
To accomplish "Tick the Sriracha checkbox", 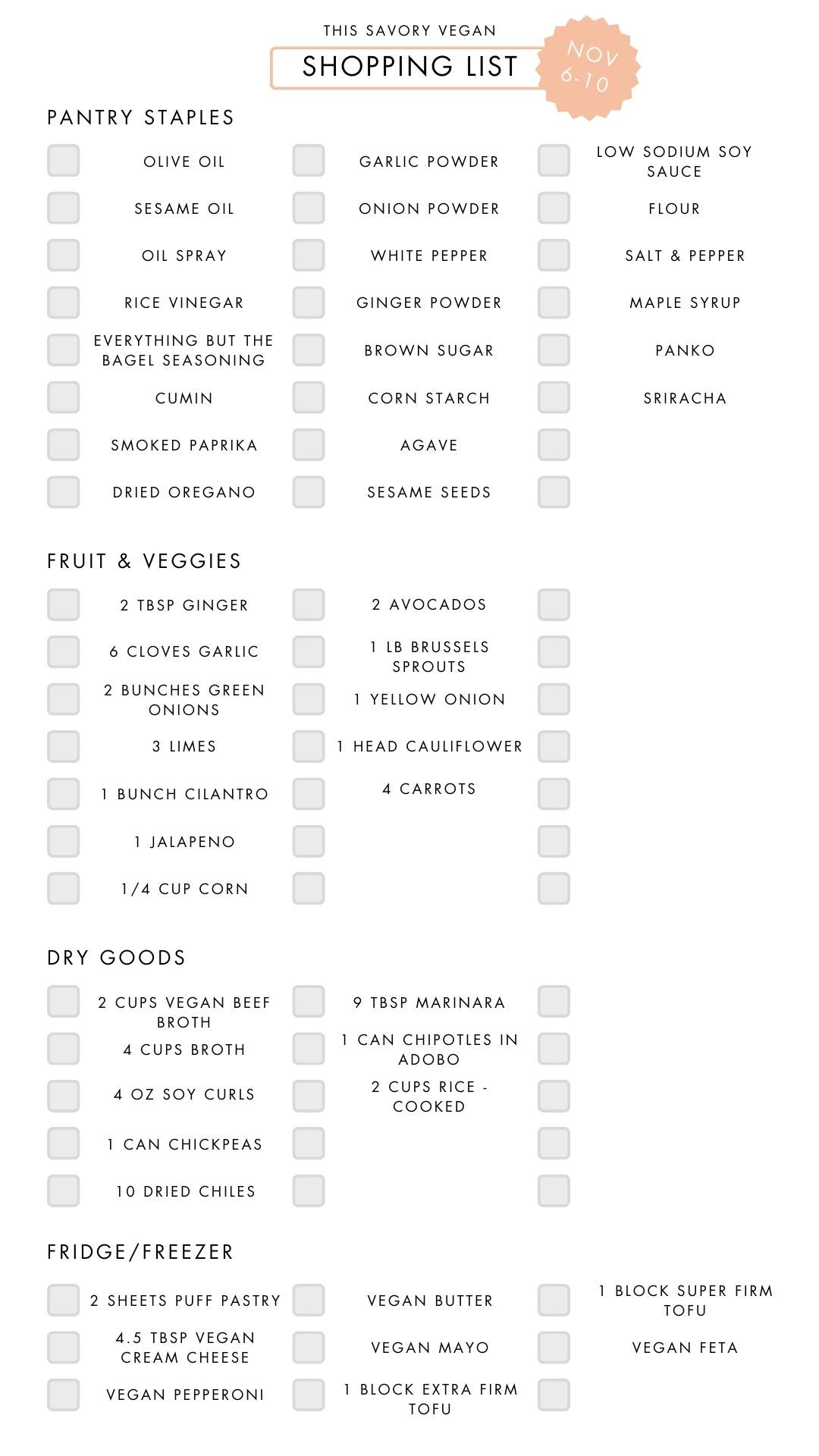I will click(x=554, y=397).
